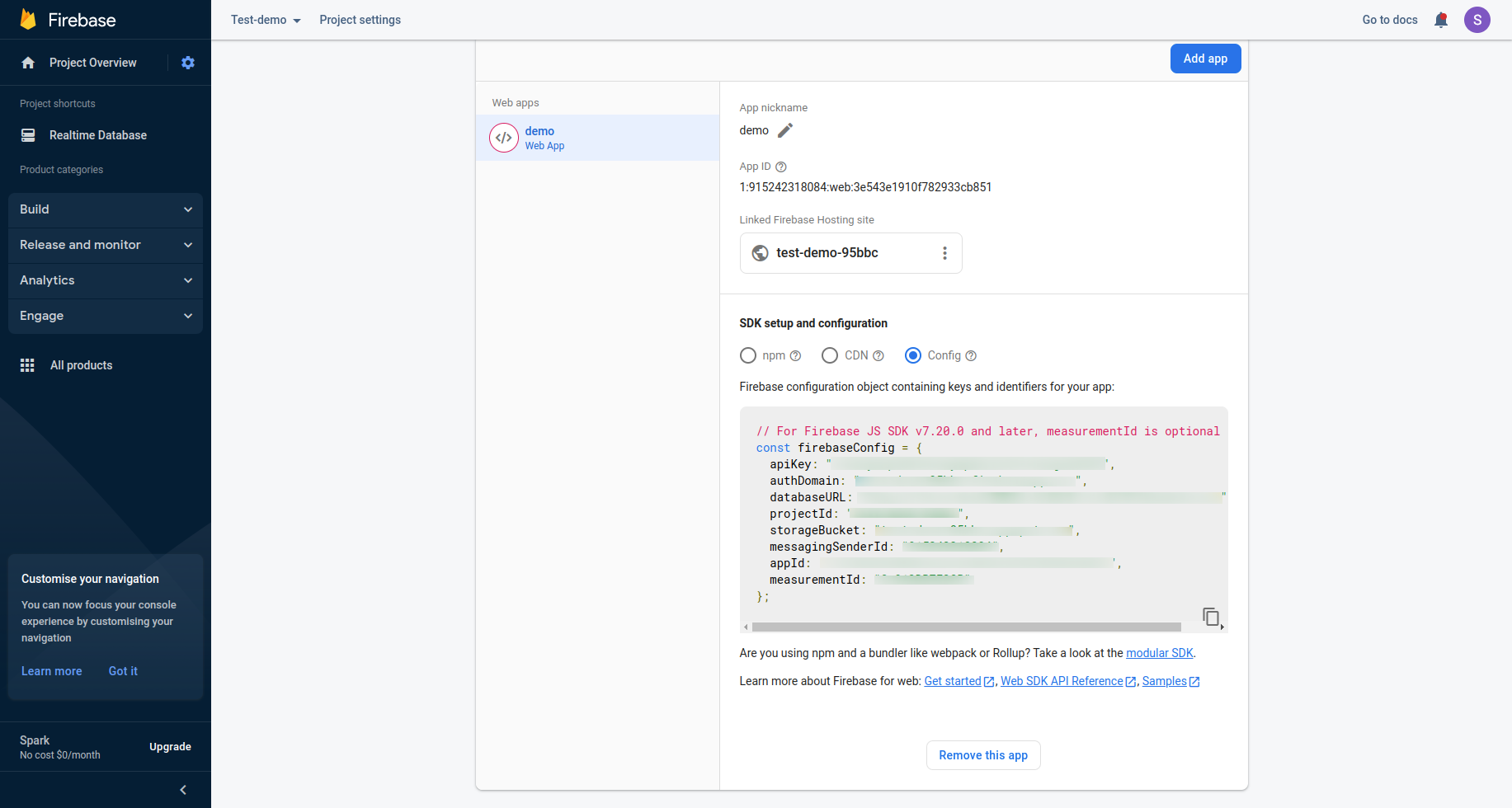
Task: Click the Add app button
Action: (x=1205, y=59)
